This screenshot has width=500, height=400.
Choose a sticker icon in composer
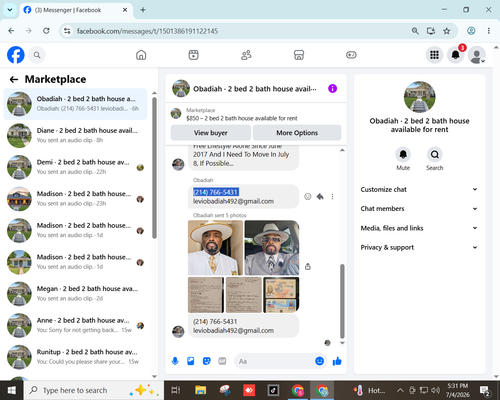pos(207,361)
